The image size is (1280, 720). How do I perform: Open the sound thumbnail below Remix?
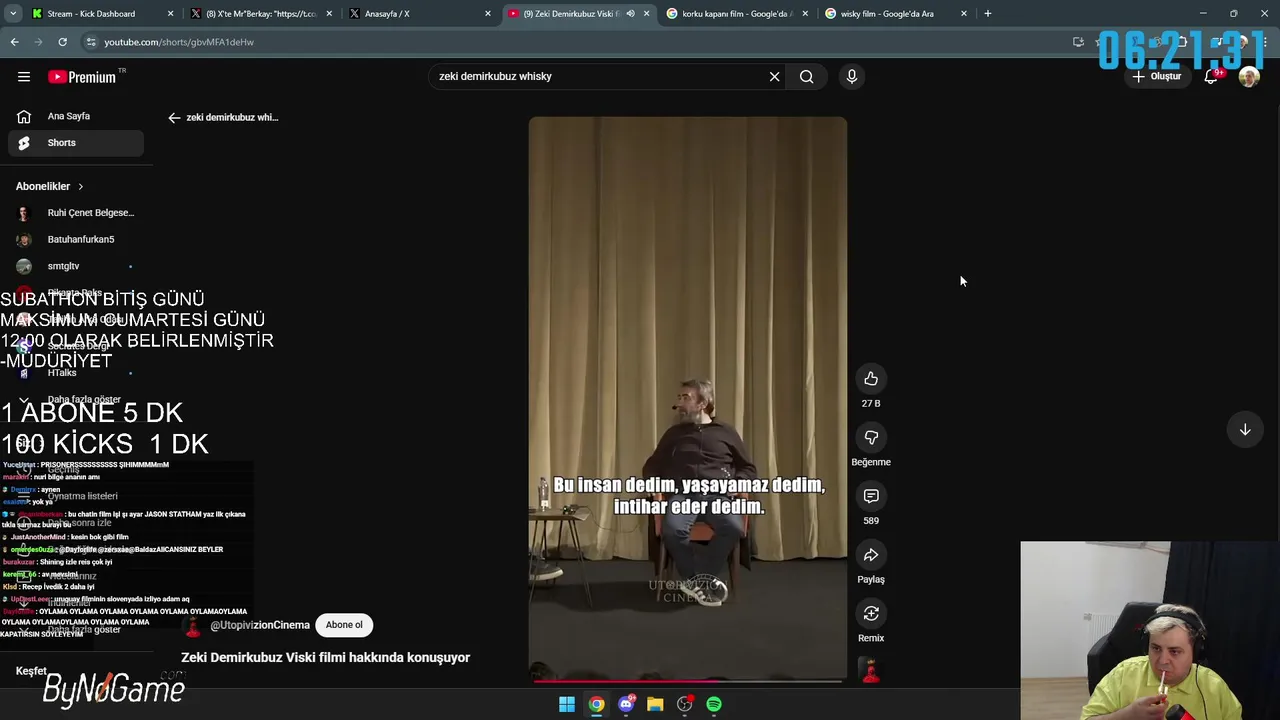(x=871, y=671)
